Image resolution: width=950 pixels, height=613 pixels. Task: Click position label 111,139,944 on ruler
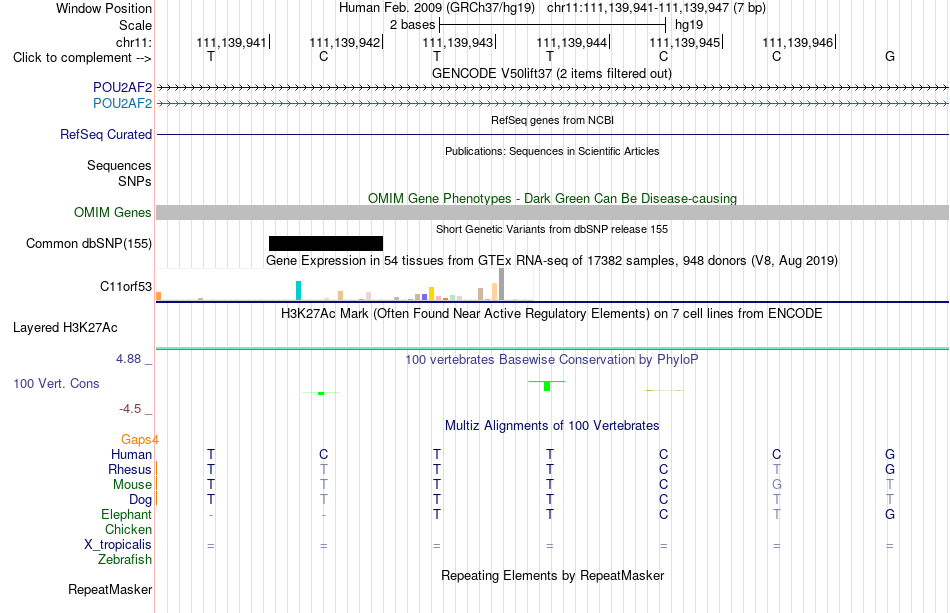coord(571,42)
